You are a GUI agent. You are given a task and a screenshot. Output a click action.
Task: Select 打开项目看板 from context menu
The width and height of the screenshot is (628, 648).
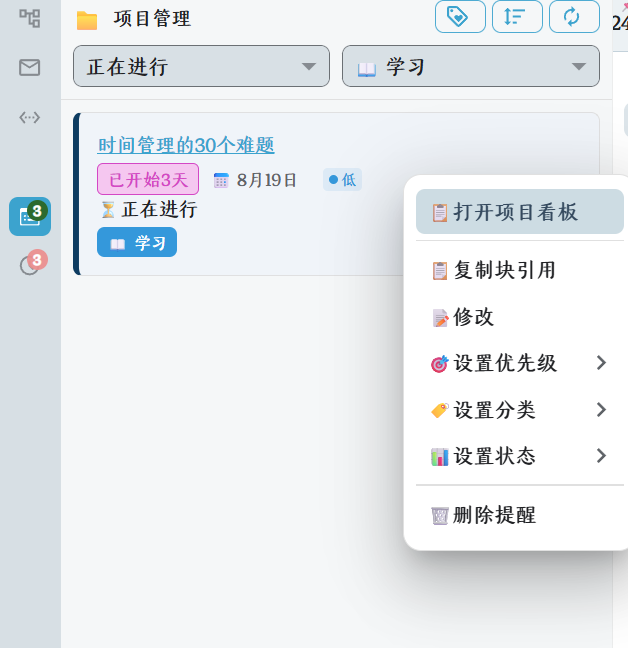520,212
